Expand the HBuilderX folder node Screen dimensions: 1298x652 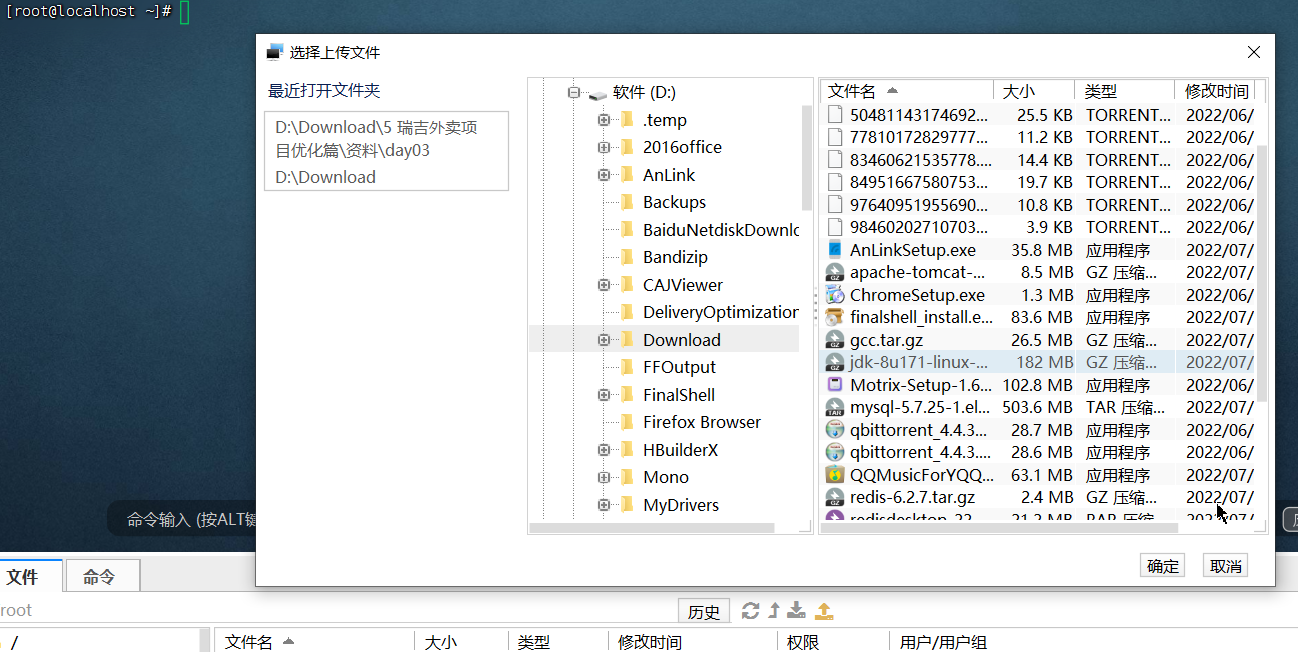604,450
